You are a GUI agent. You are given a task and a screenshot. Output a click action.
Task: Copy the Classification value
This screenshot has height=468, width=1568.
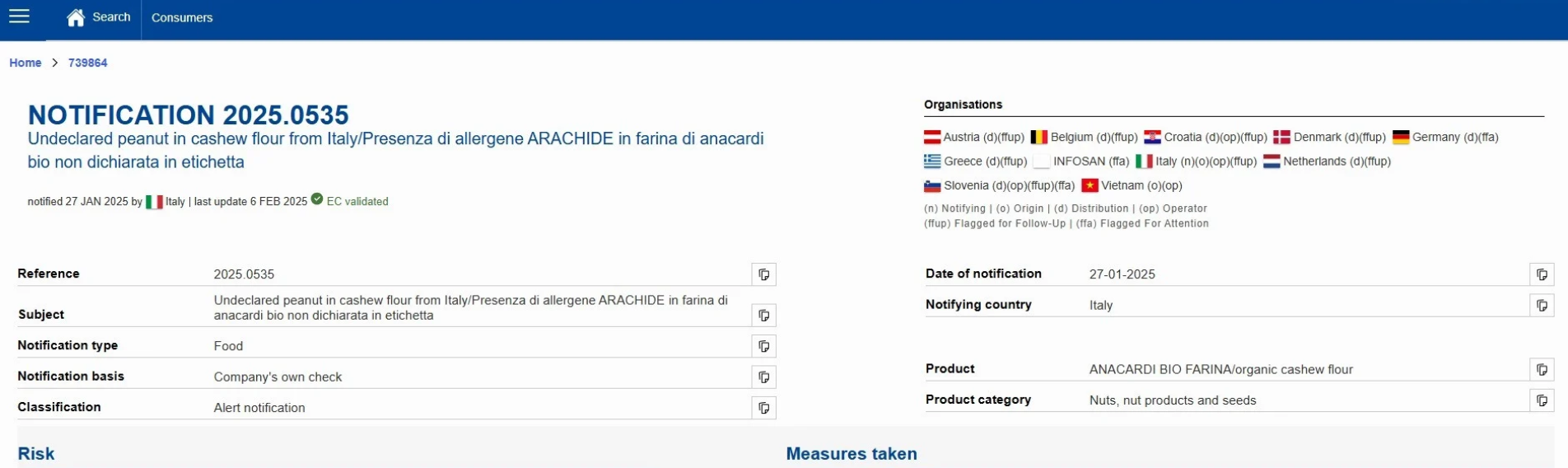(x=763, y=408)
